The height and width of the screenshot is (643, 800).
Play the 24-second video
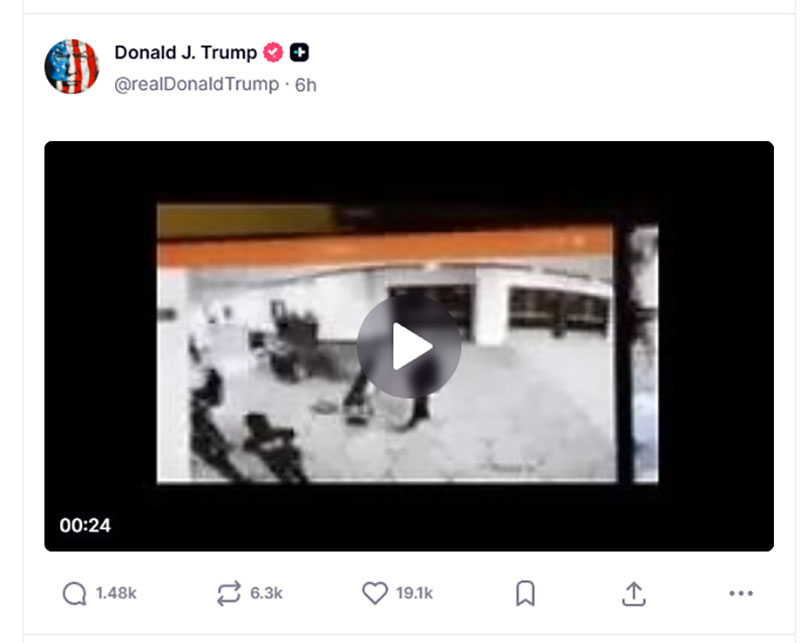tap(409, 346)
